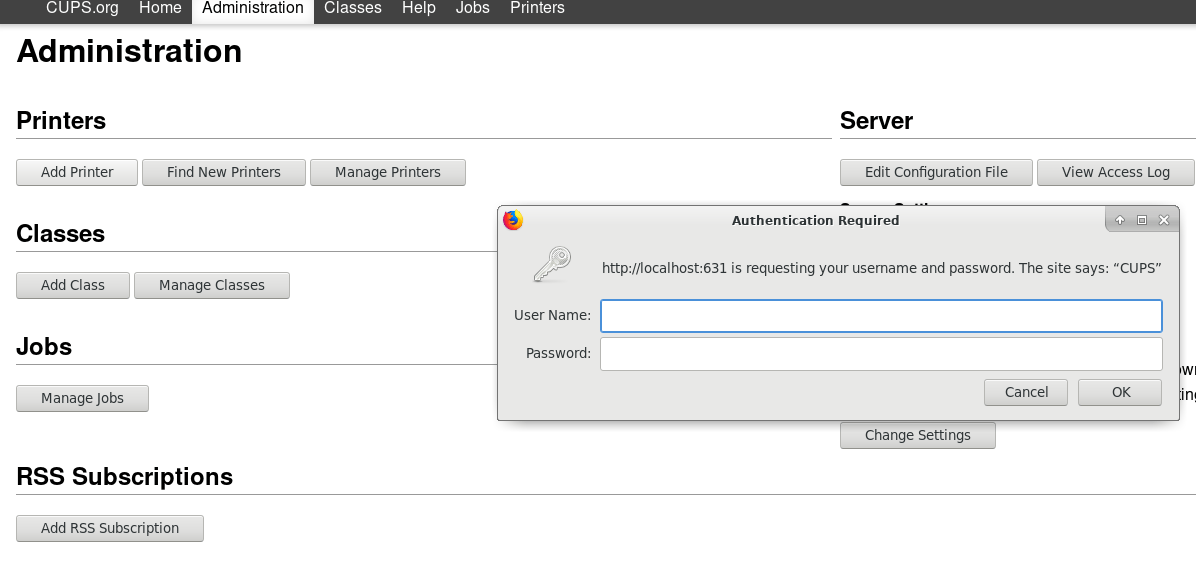Open the CUPS.org link in navigation bar

coord(82,8)
